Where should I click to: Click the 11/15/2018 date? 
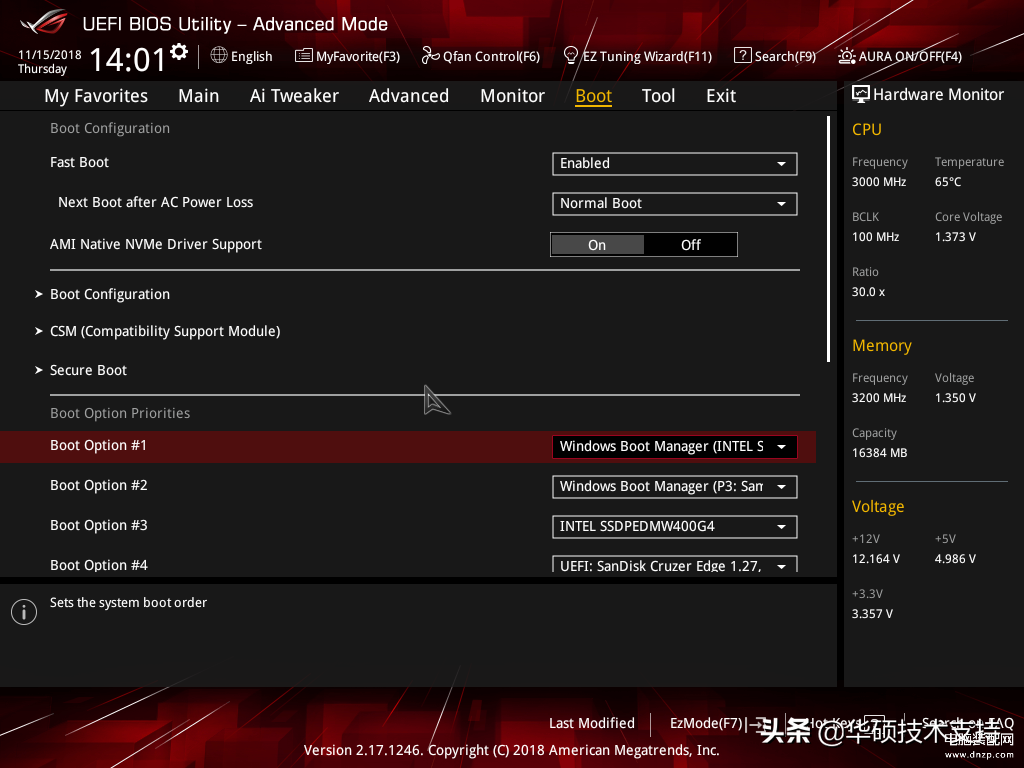(50, 55)
